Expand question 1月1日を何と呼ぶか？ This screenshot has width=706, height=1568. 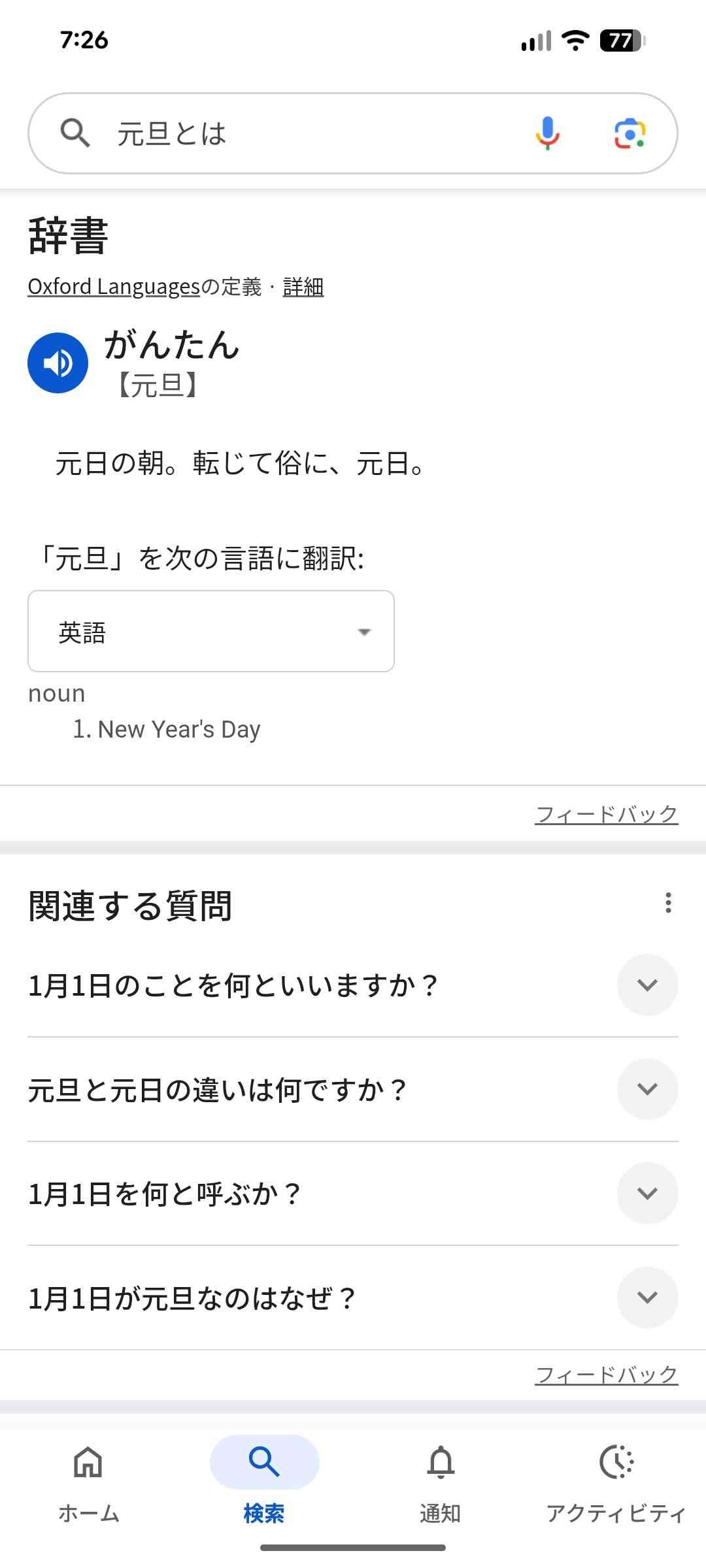click(x=647, y=1193)
